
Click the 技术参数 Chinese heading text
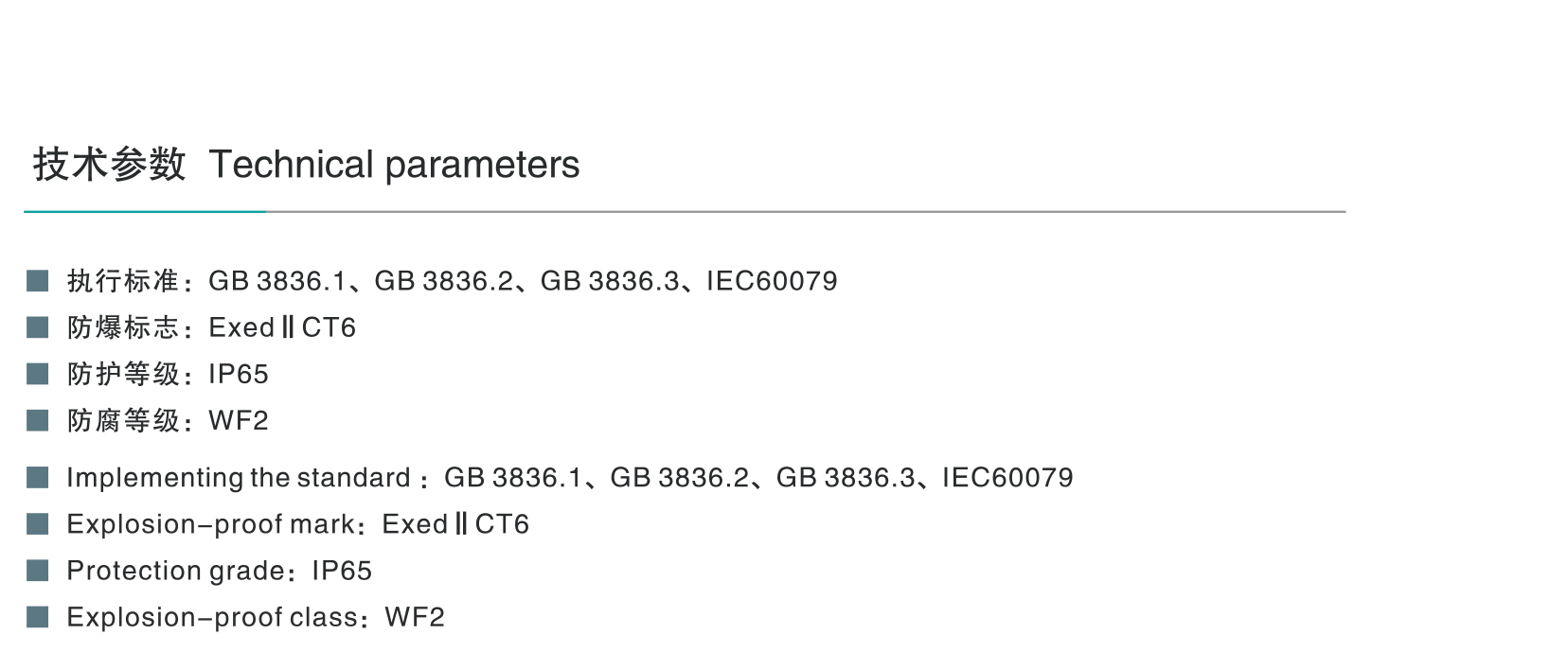tap(109, 165)
